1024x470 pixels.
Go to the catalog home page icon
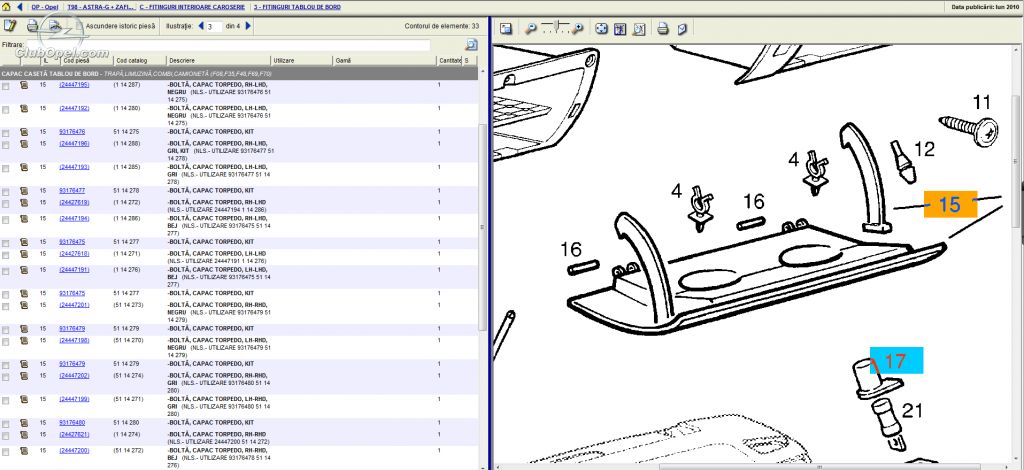click(7, 7)
